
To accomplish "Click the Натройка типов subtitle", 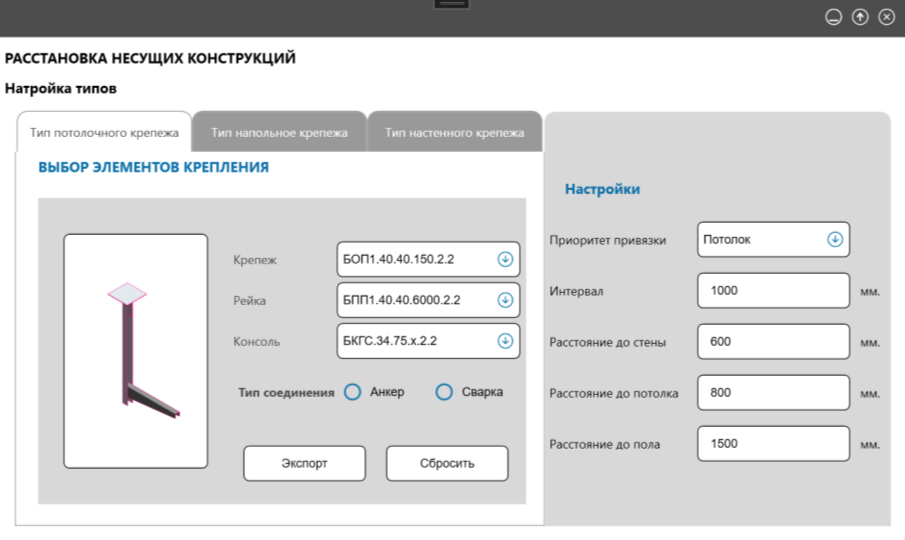I will (61, 89).
